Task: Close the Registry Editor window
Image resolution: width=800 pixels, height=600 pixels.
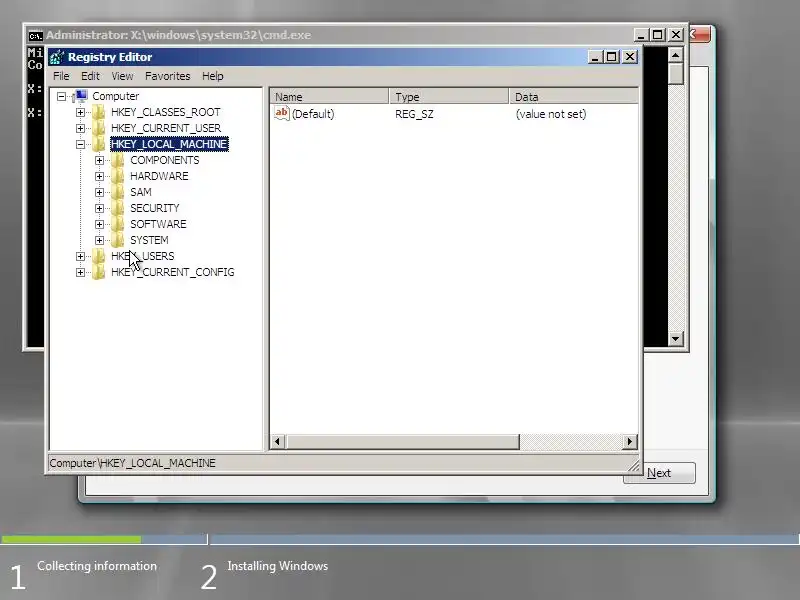Action: coord(630,57)
